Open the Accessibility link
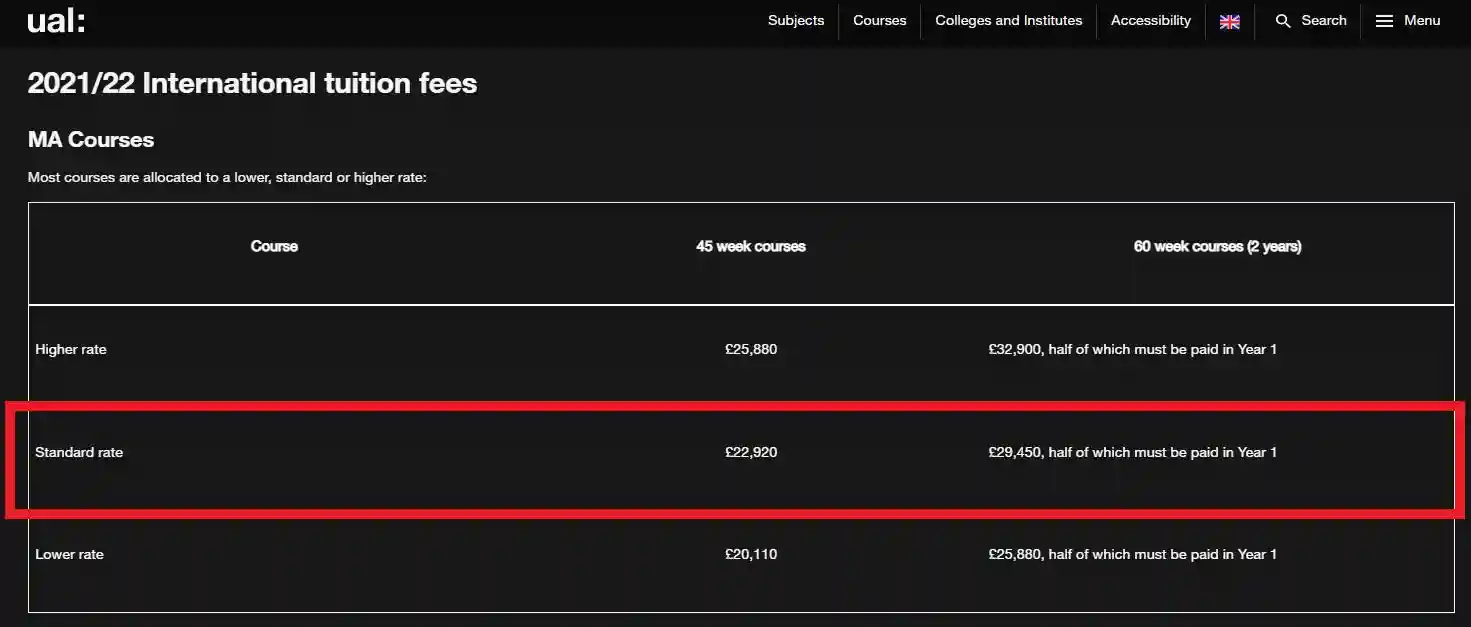This screenshot has height=627, width=1471. 1150,20
